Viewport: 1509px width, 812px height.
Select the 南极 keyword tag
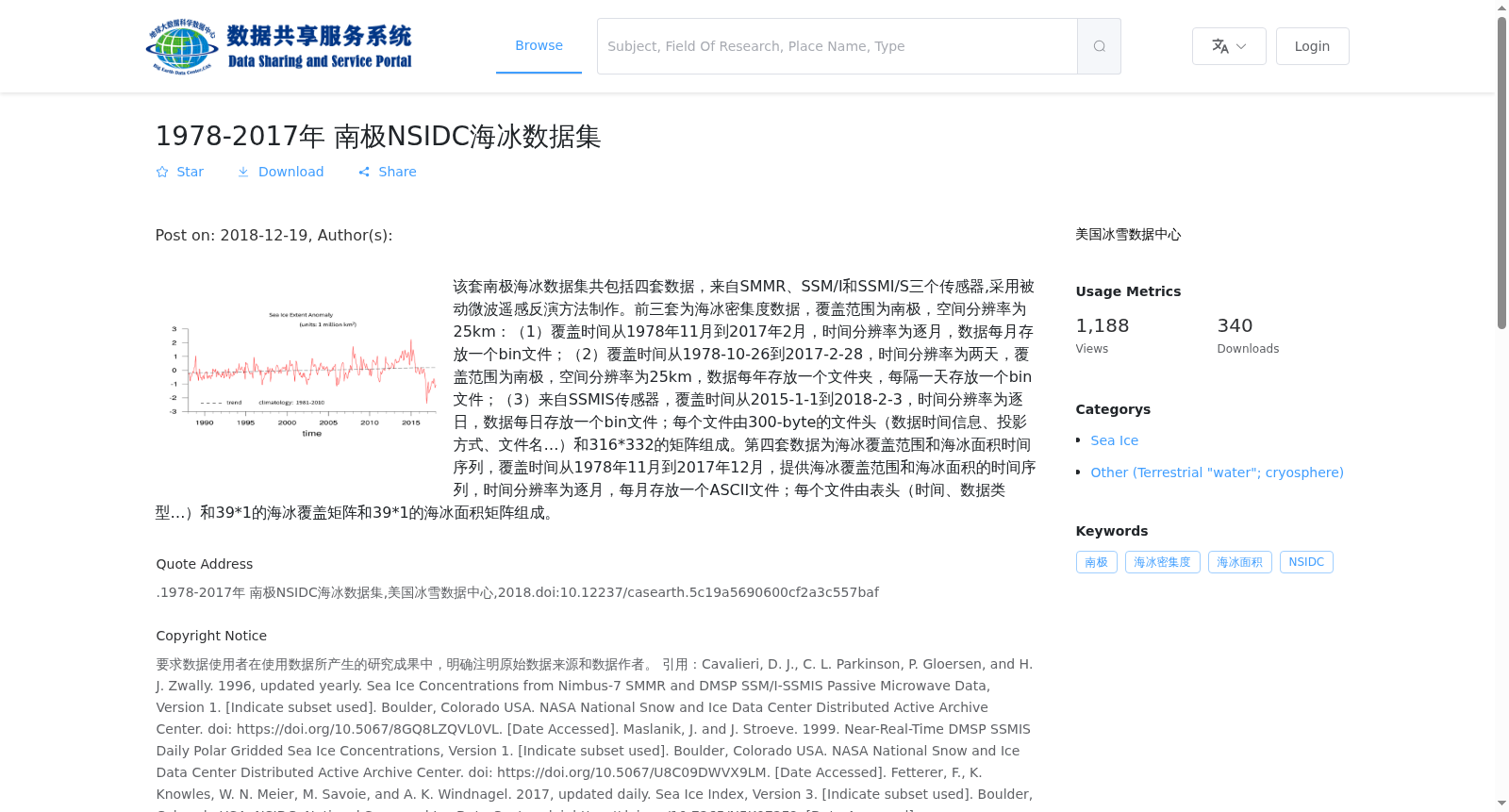(1096, 562)
